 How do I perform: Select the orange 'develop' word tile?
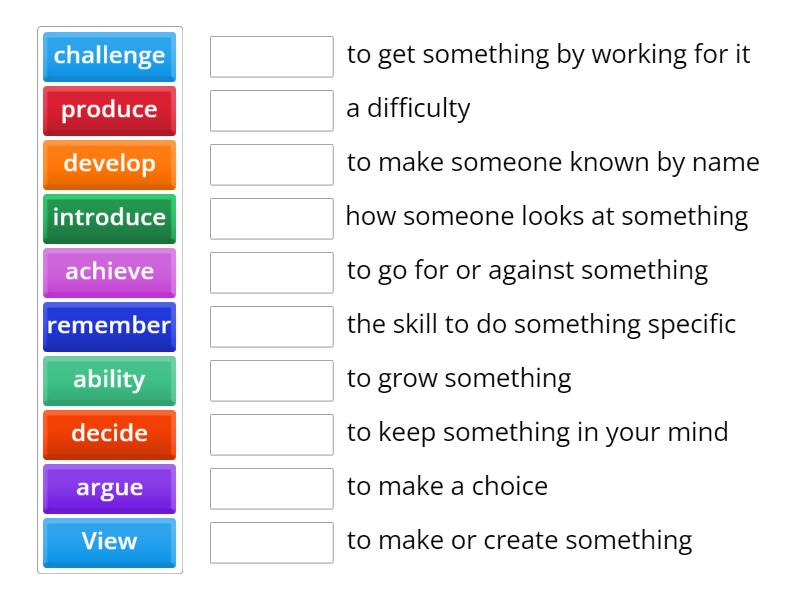109,165
